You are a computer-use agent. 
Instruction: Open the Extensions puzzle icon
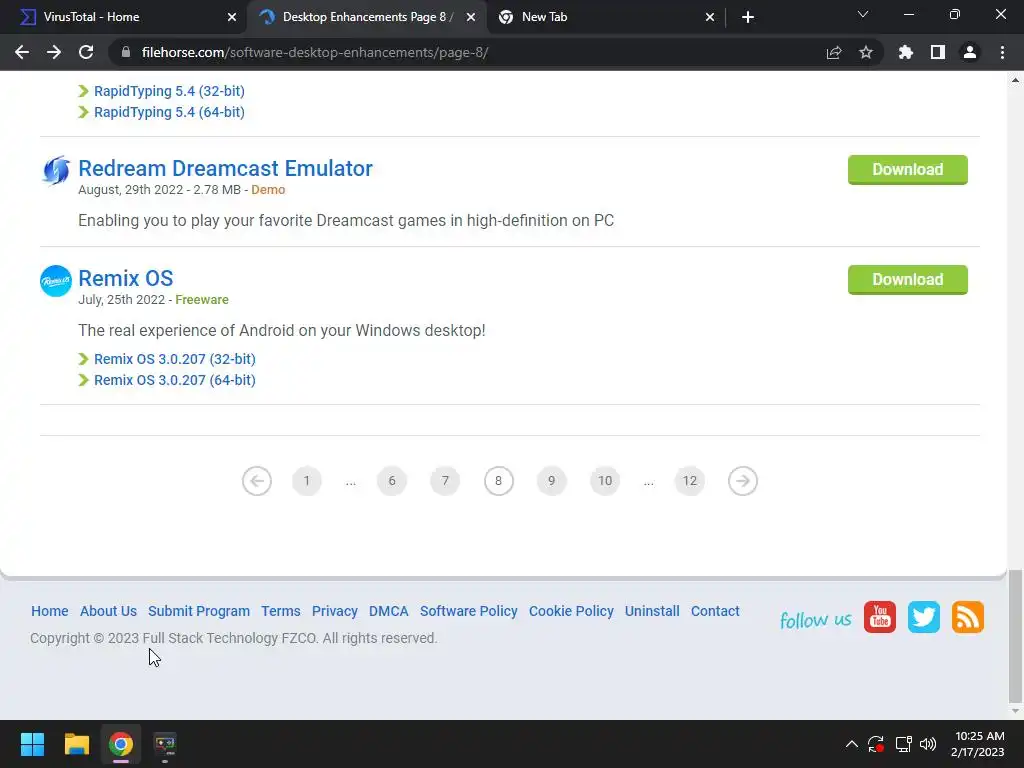[x=906, y=52]
